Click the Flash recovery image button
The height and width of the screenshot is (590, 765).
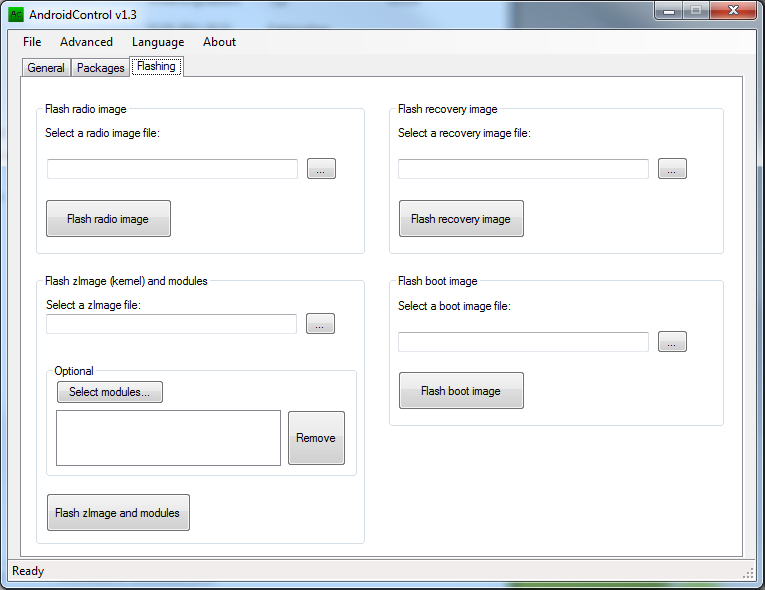461,219
